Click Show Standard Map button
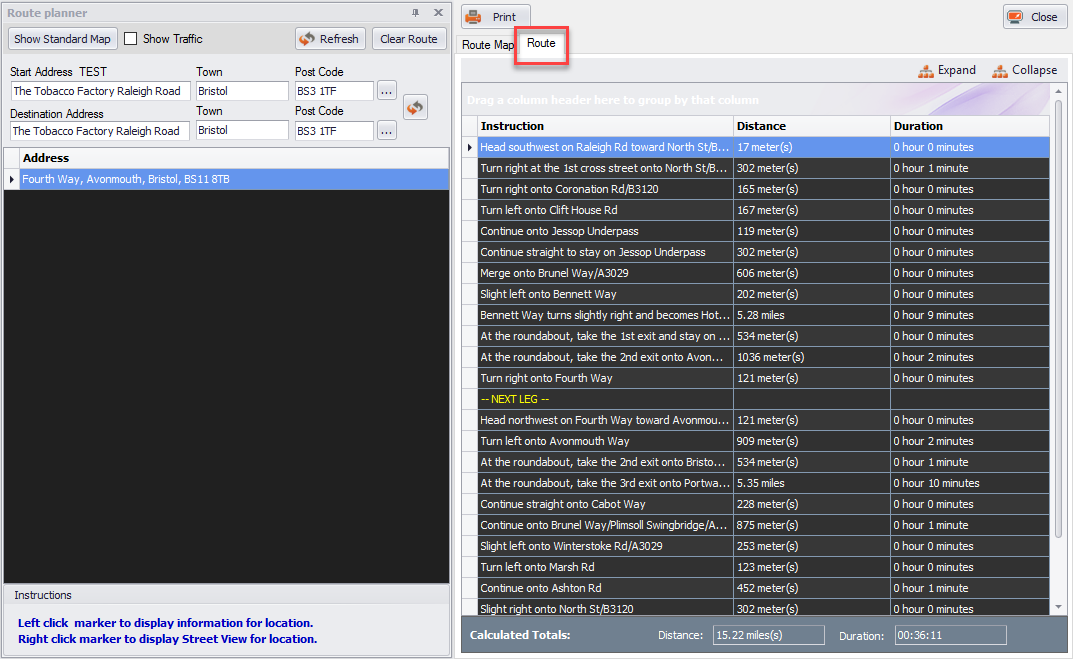The image size is (1073, 659). tap(62, 39)
